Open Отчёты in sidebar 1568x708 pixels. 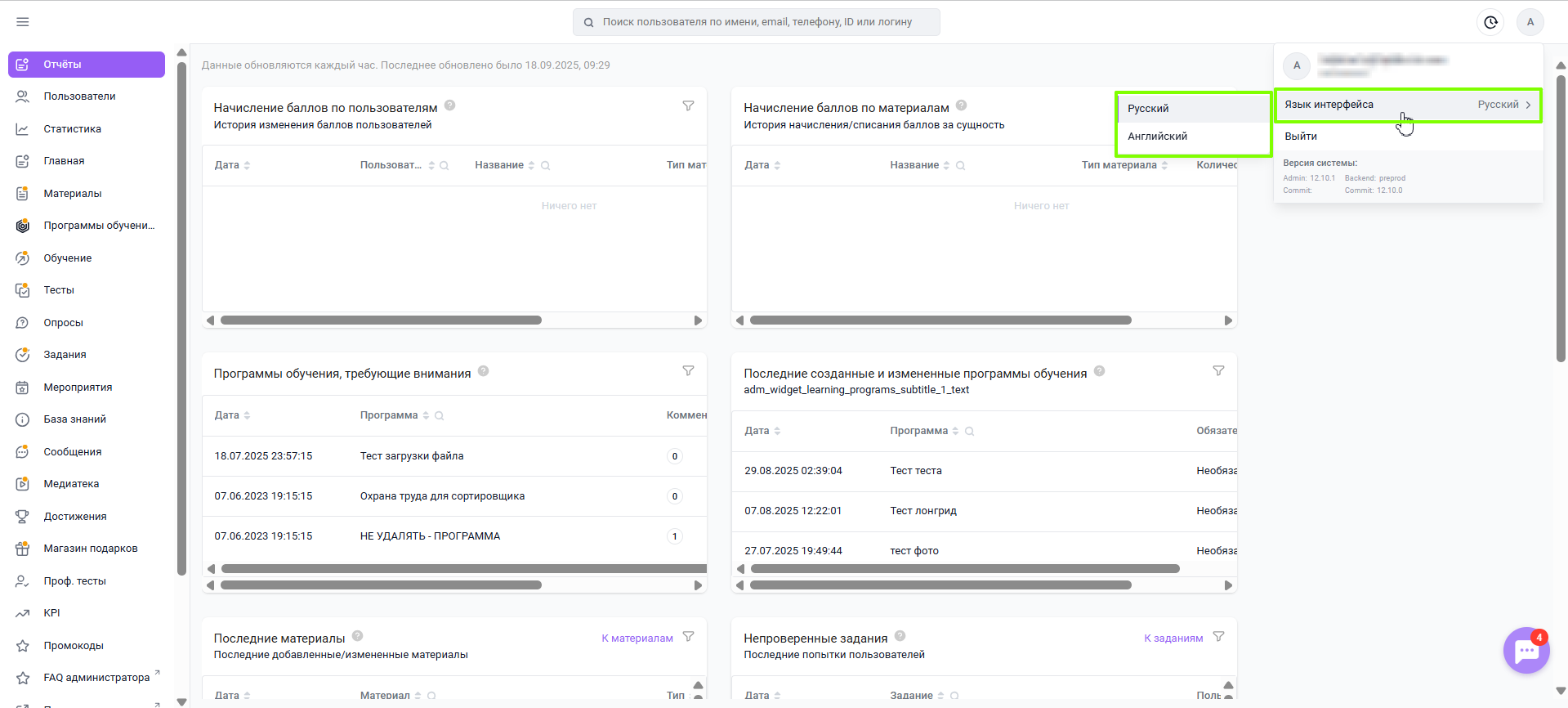[x=87, y=65]
